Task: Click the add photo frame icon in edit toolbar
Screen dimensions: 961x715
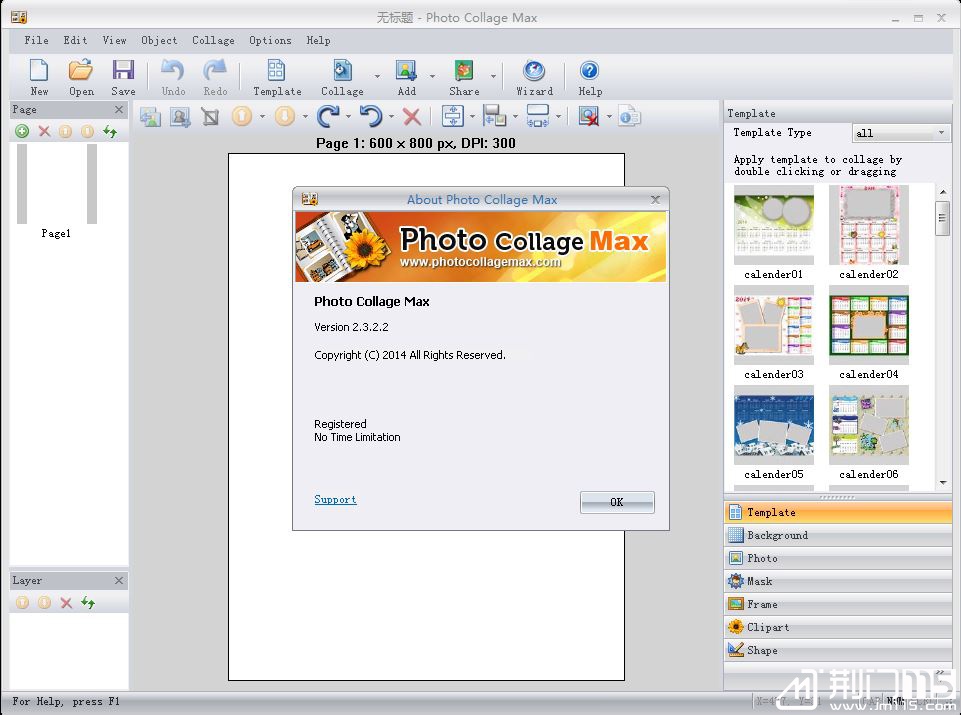Action: [180, 116]
